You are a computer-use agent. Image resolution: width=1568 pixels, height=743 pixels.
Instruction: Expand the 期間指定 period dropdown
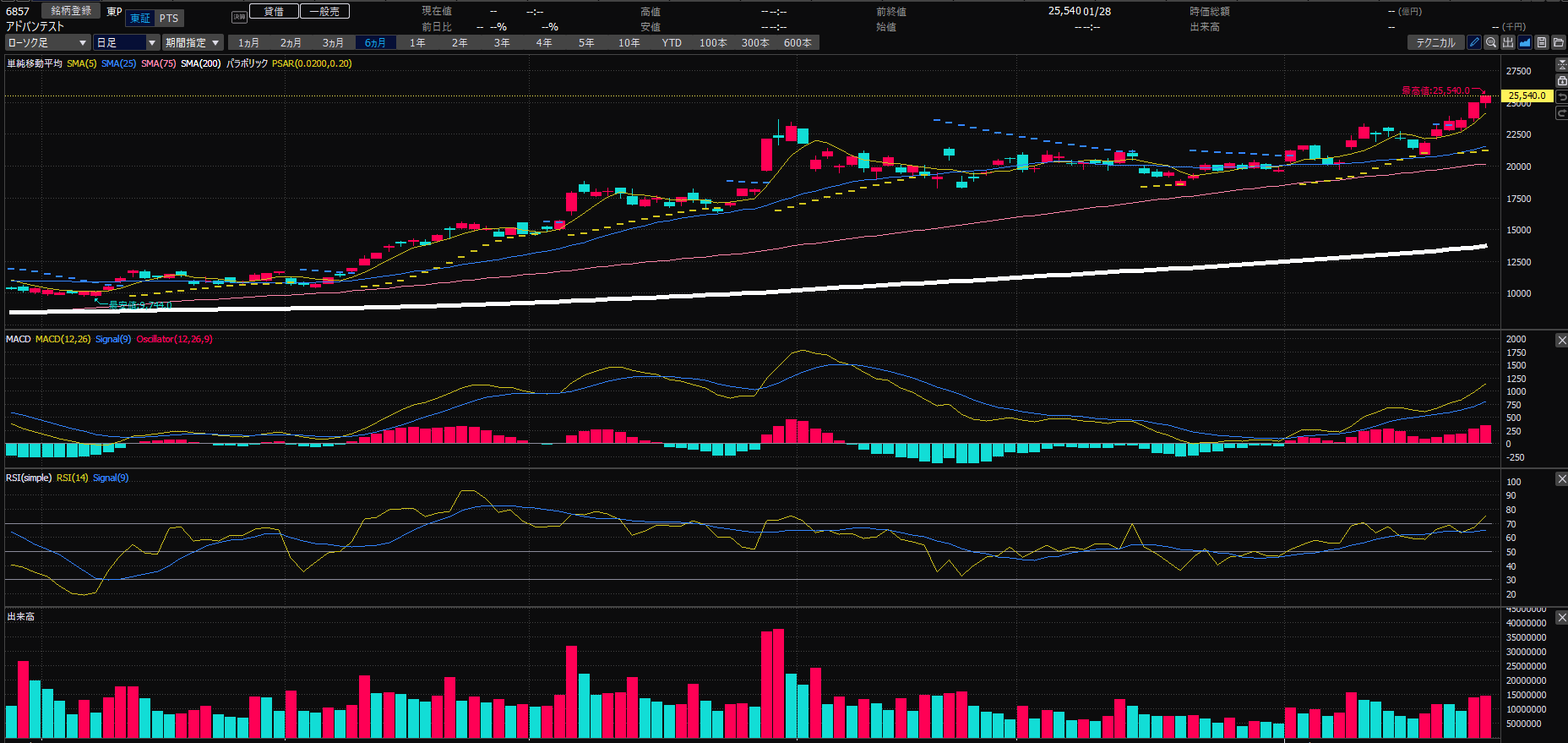(x=193, y=42)
